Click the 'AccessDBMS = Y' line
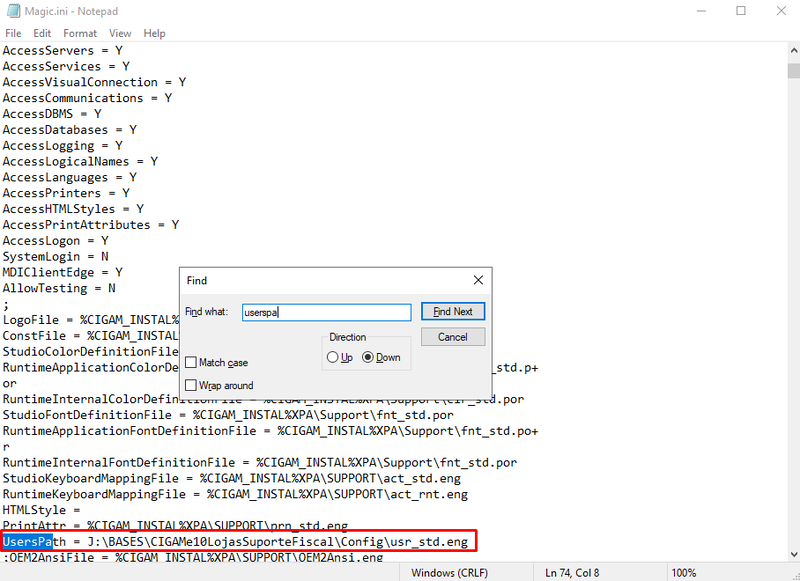Image resolution: width=800 pixels, height=581 pixels. click(52, 114)
